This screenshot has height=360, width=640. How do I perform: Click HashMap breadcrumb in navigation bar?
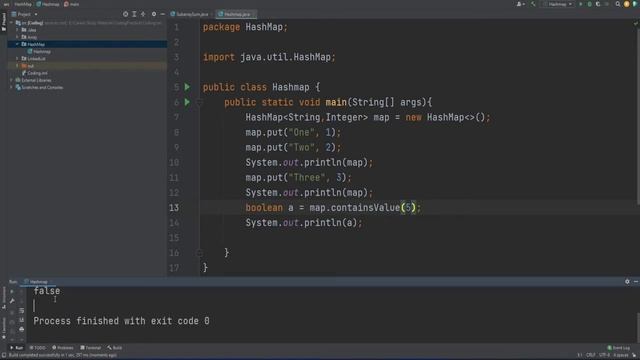pos(23,4)
